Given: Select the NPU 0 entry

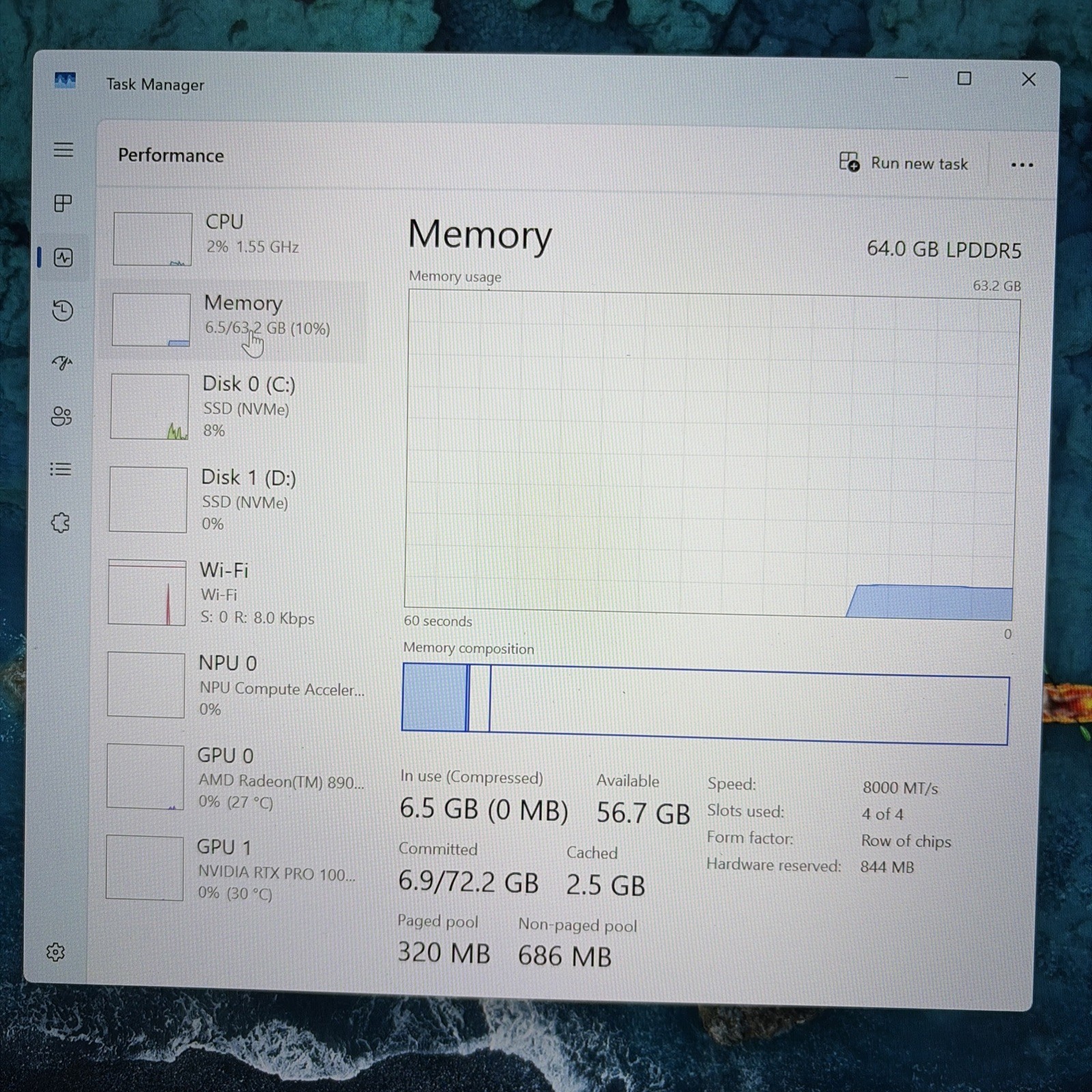Looking at the screenshot, I should point(234,685).
